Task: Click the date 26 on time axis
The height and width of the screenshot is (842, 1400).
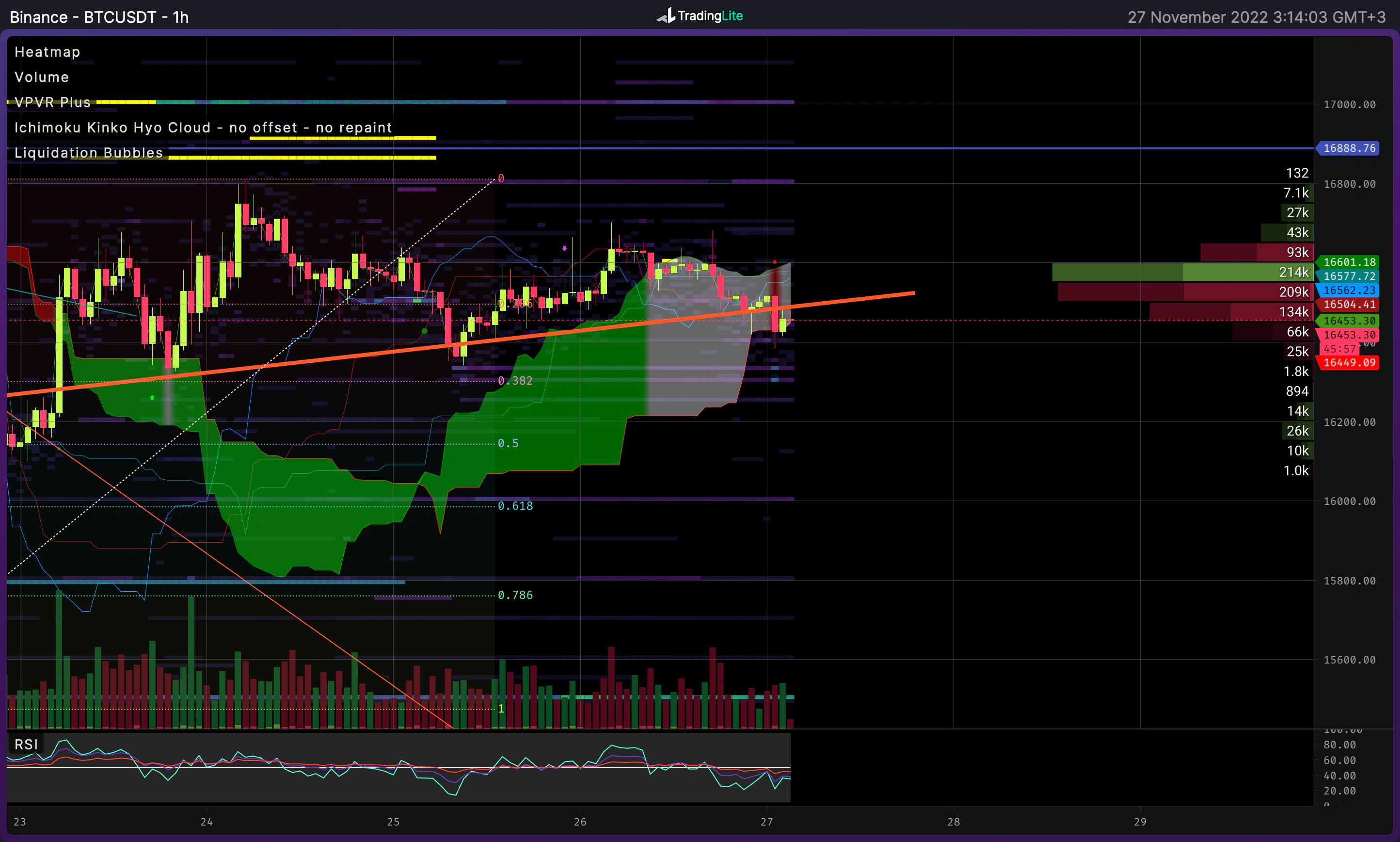Action: pos(579,822)
